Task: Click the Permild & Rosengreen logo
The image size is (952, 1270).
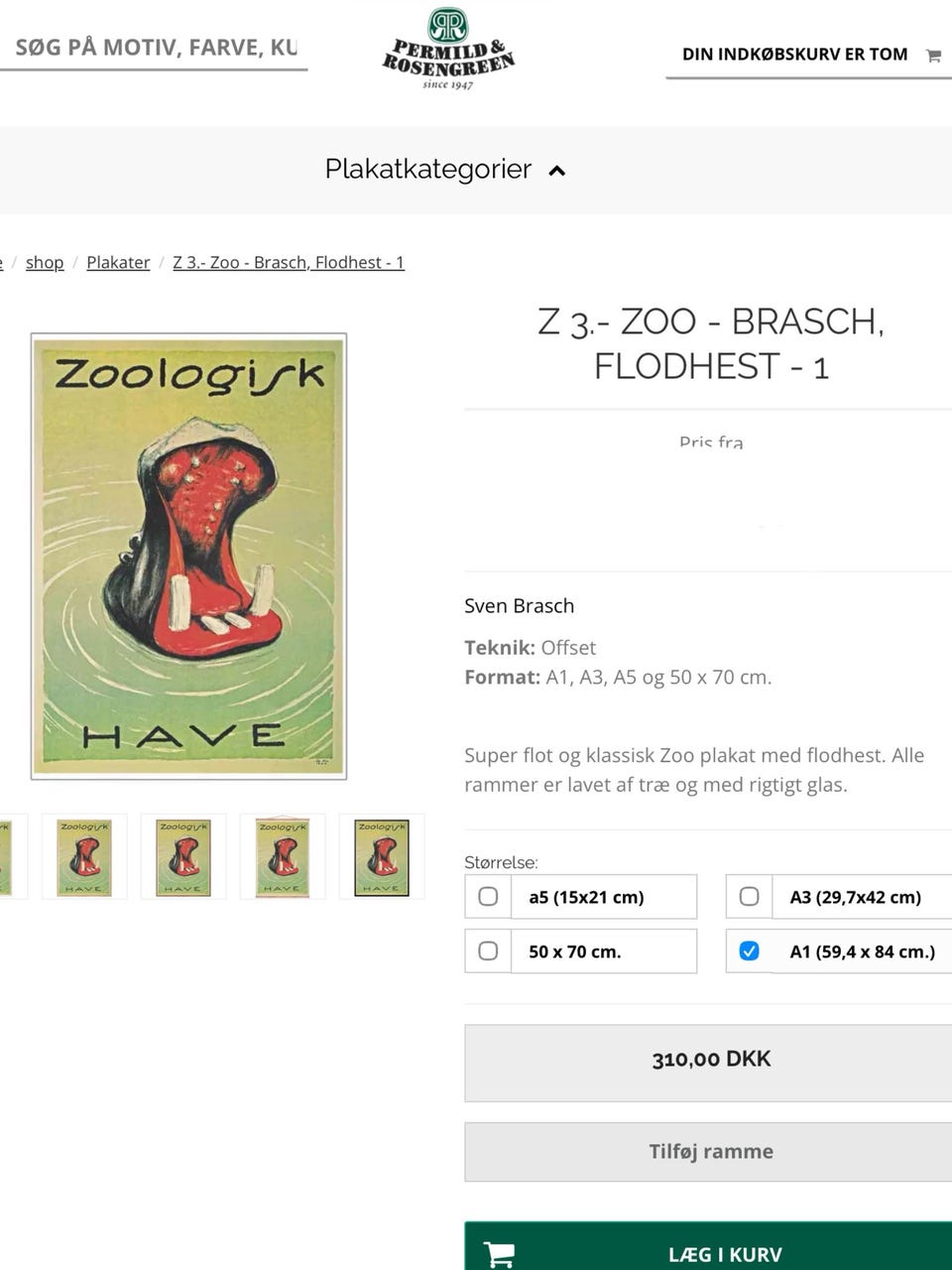Action: click(448, 50)
